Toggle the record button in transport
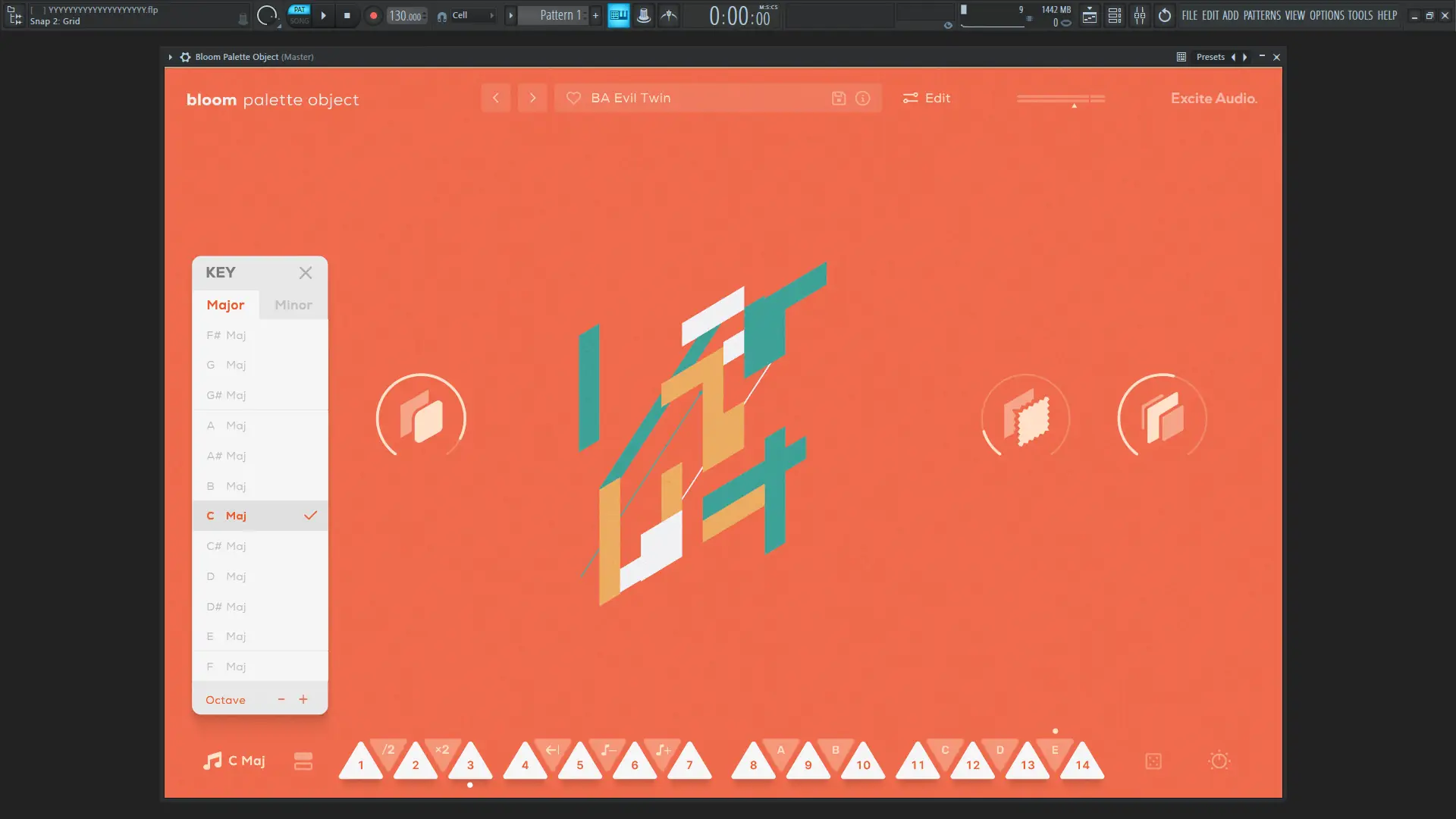The image size is (1456, 819). [373, 15]
